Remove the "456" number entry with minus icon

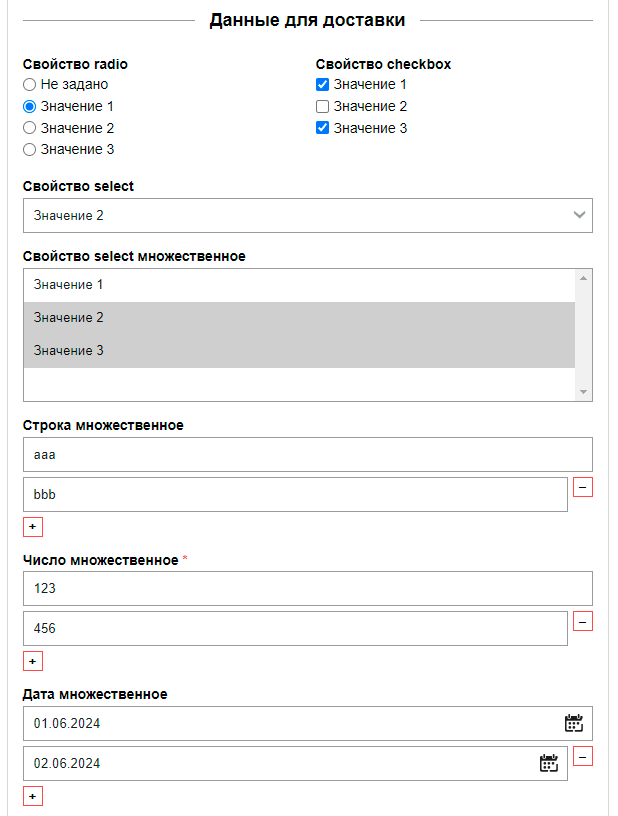coord(584,621)
